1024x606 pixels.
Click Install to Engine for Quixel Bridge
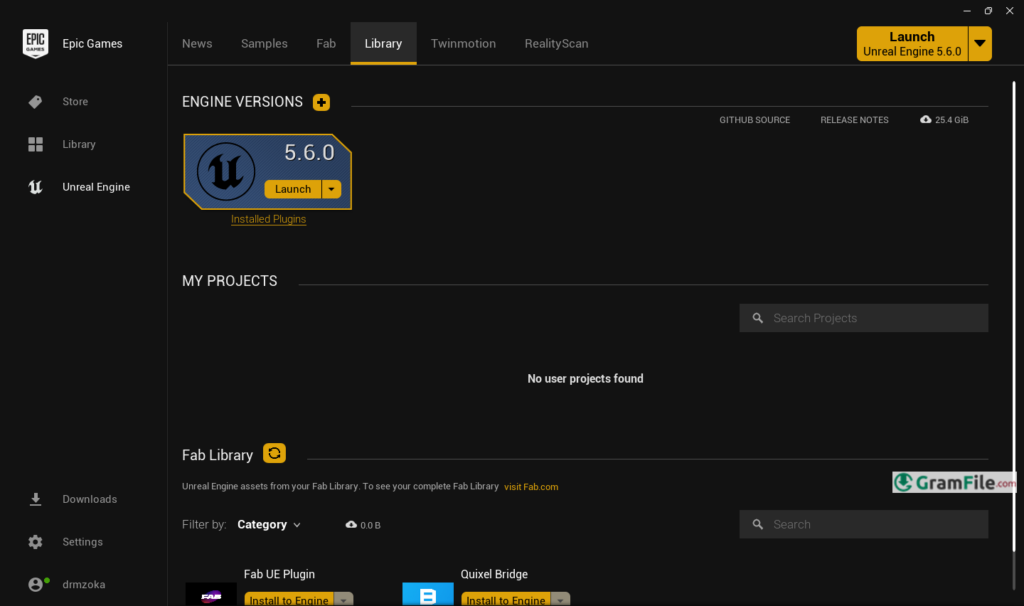click(x=505, y=599)
